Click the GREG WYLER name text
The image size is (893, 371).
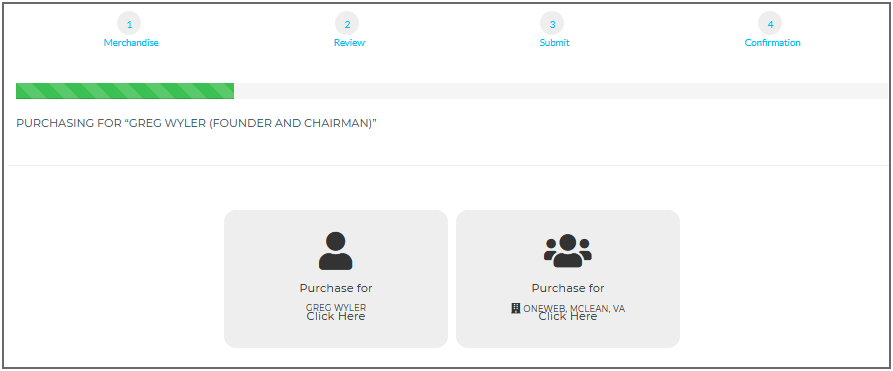[336, 308]
